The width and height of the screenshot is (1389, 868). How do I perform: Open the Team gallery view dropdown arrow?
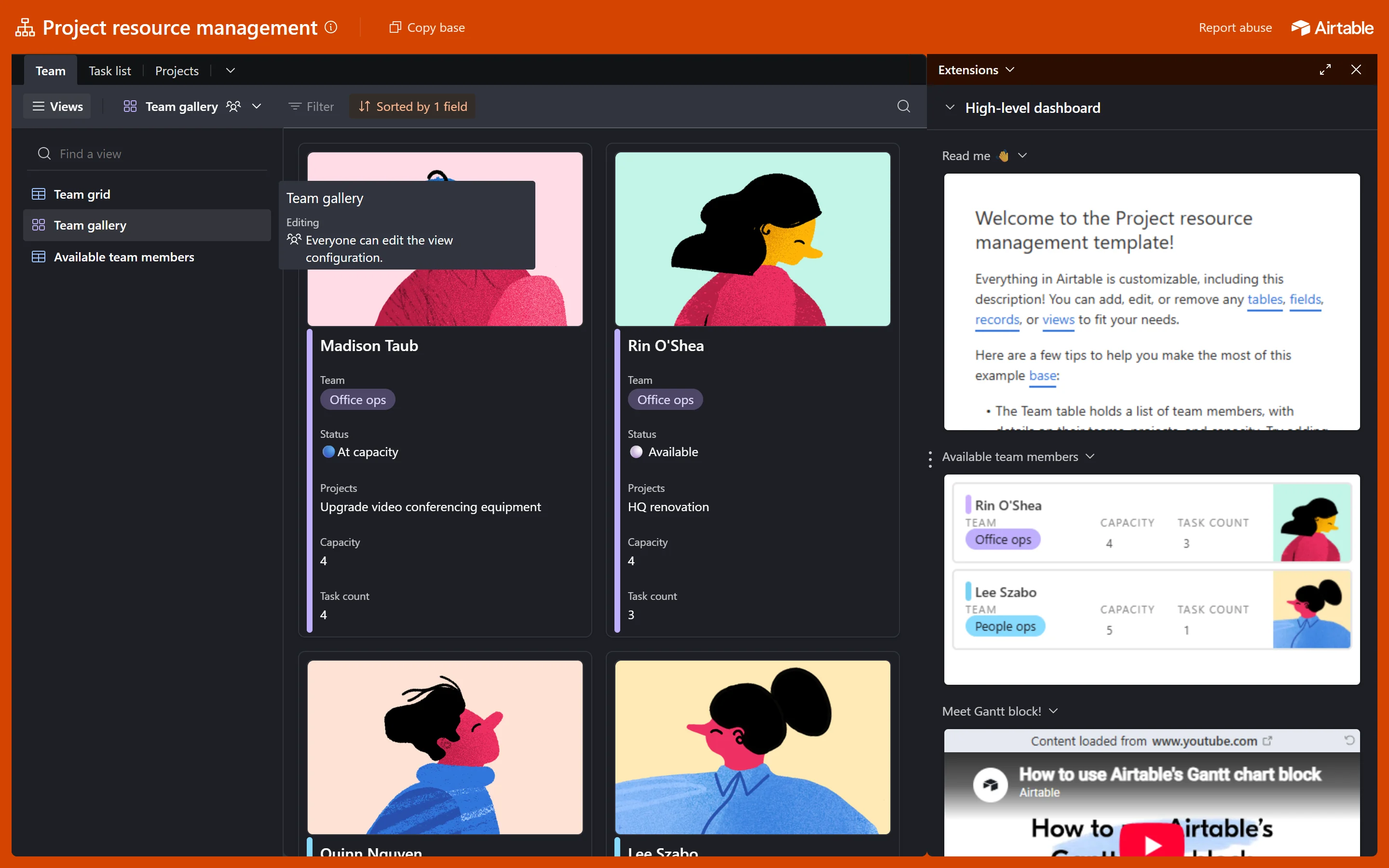coord(257,106)
